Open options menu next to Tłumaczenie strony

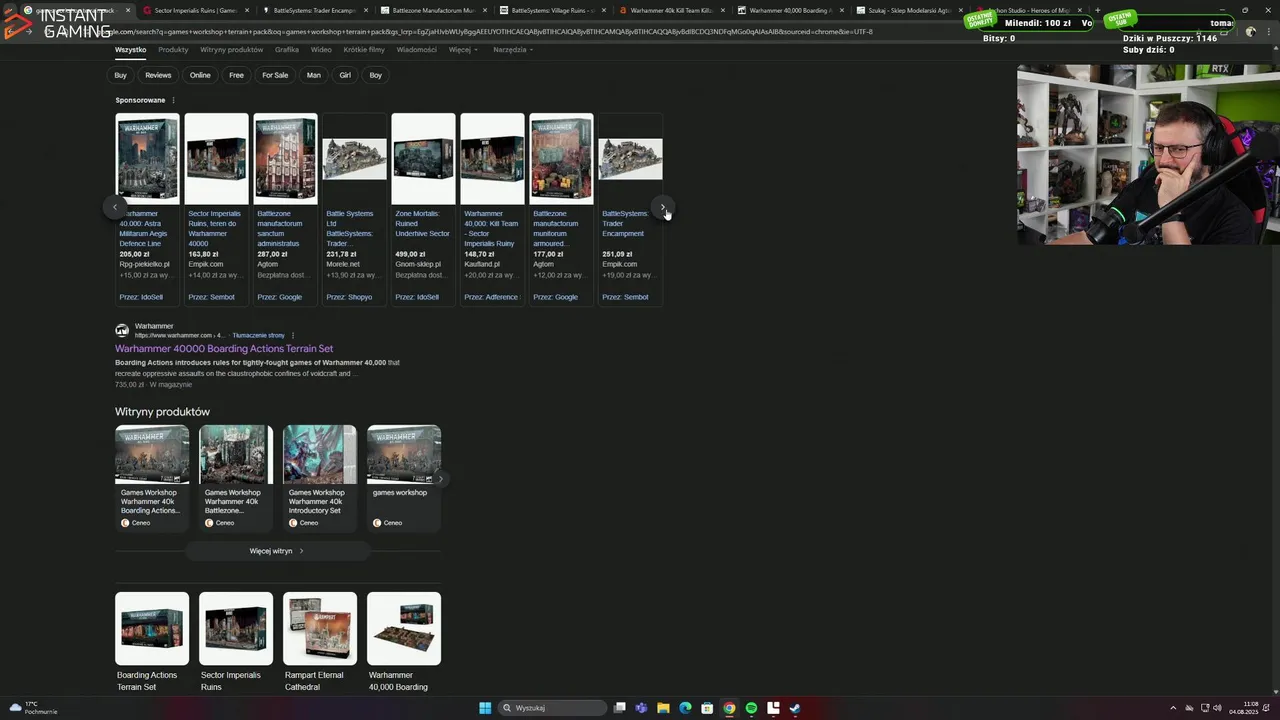(293, 335)
